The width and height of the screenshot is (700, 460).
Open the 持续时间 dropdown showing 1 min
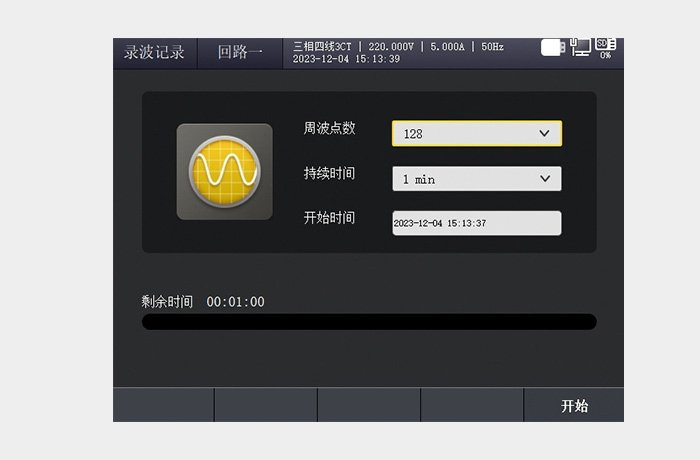tap(477, 179)
